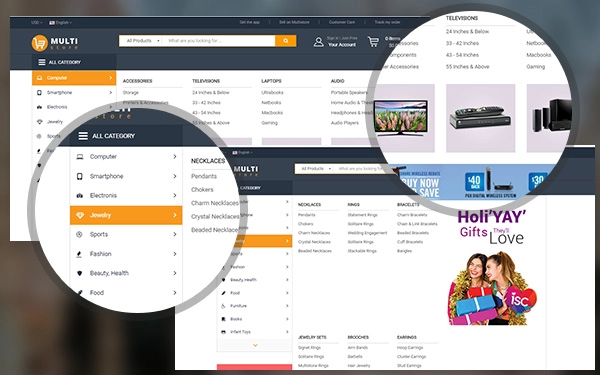Click the diamond icon in highlighted Jewelry row
This screenshot has height=375, width=600.
point(80,215)
